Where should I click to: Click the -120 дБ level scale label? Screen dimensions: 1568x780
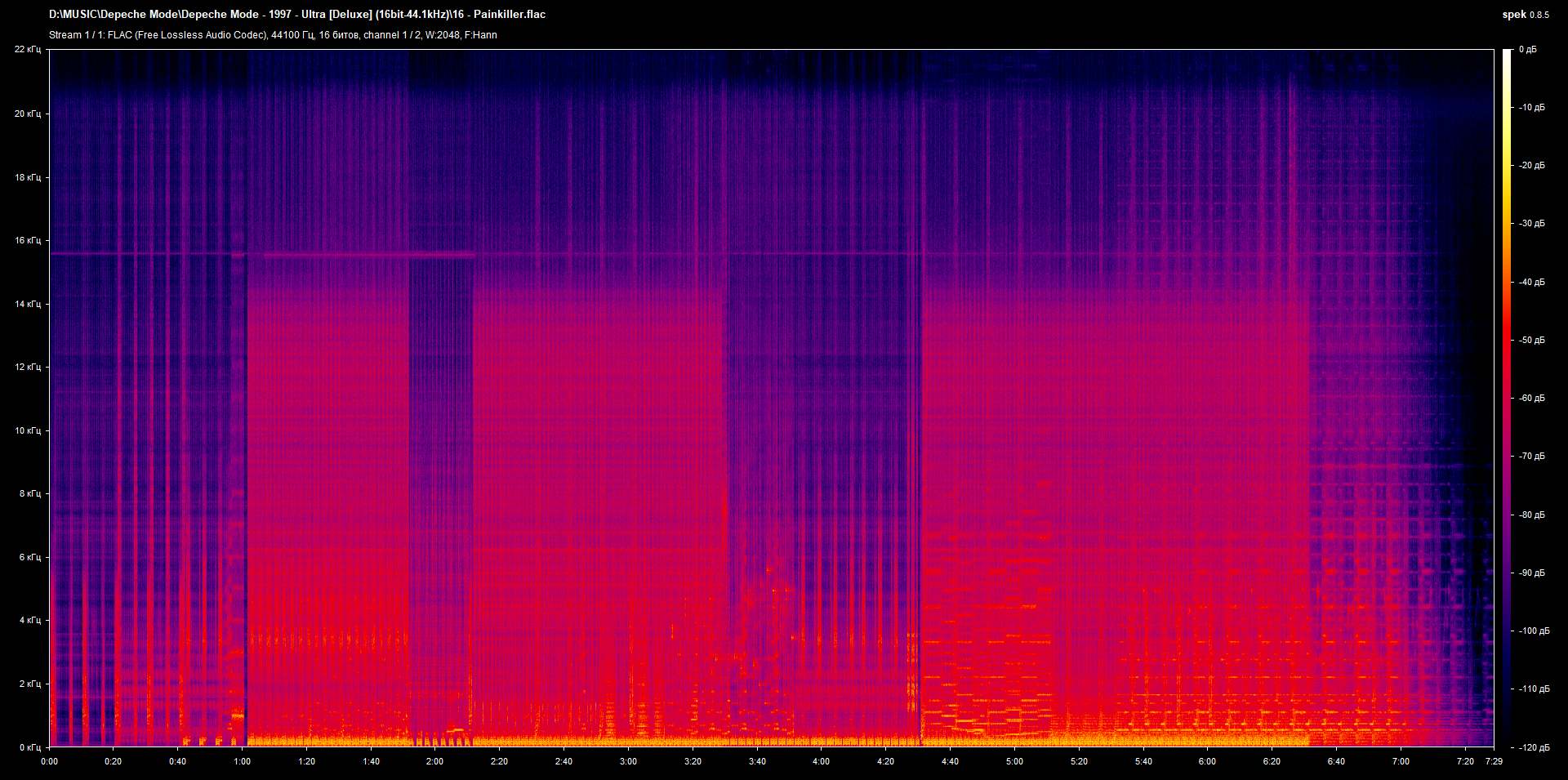click(1534, 747)
